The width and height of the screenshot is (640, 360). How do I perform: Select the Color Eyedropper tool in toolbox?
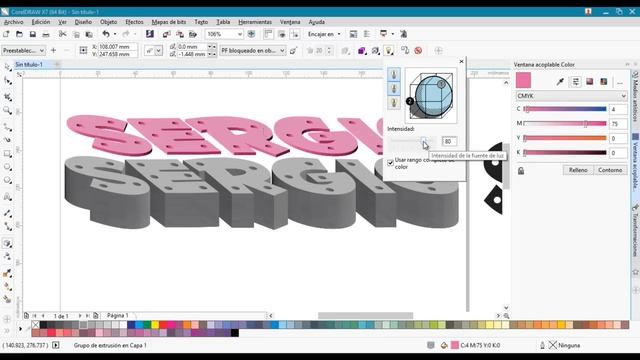pos(7,273)
